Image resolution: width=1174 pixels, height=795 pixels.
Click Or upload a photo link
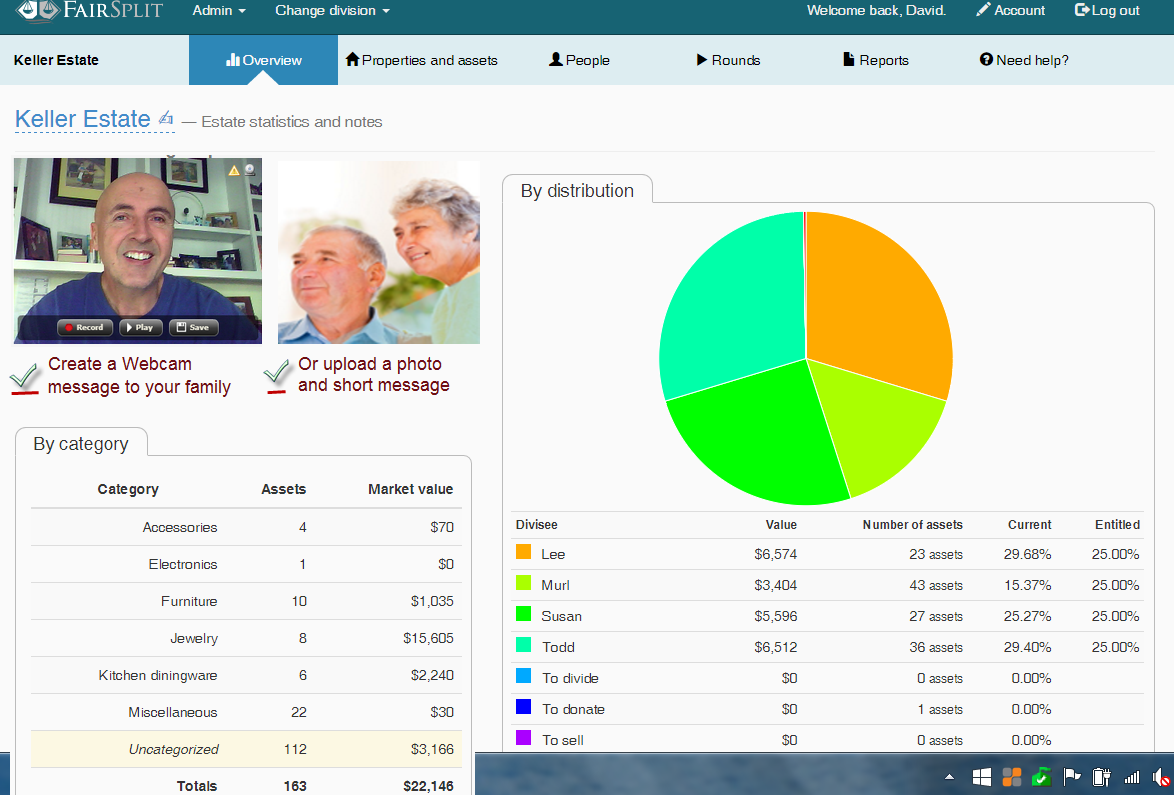point(374,374)
